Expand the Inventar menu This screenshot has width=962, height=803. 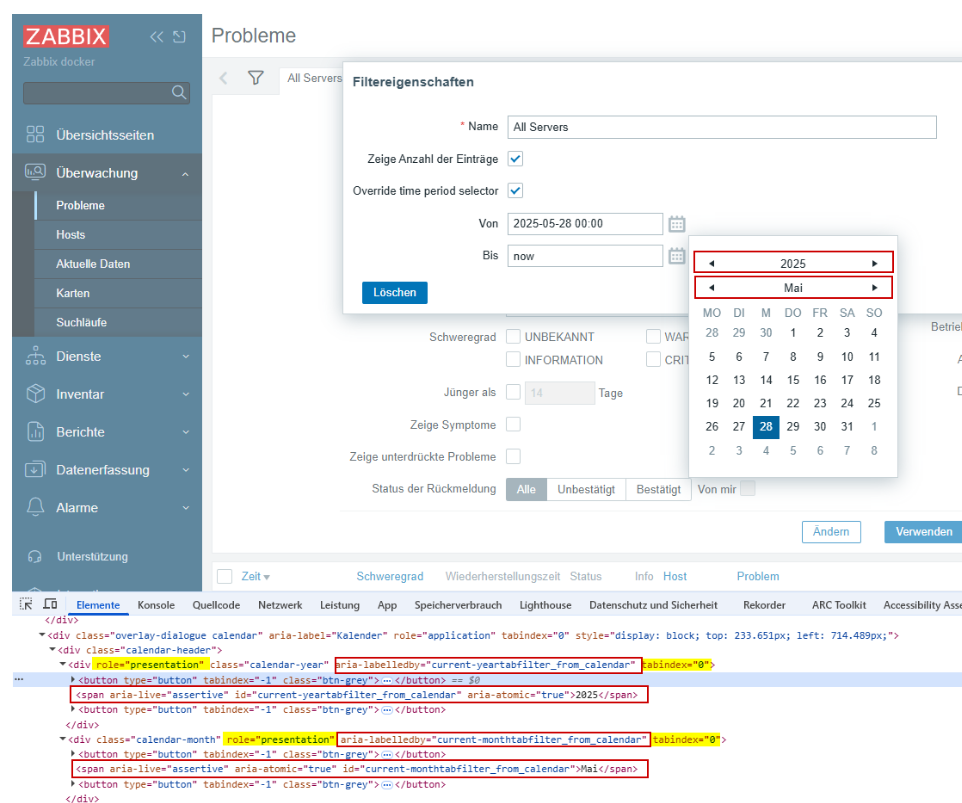(x=185, y=394)
